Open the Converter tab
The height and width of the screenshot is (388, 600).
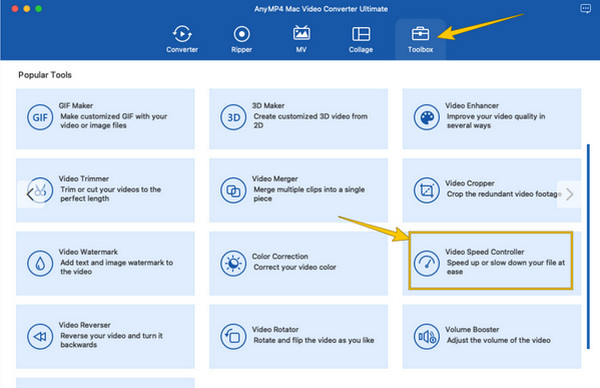pyautogui.click(x=182, y=39)
